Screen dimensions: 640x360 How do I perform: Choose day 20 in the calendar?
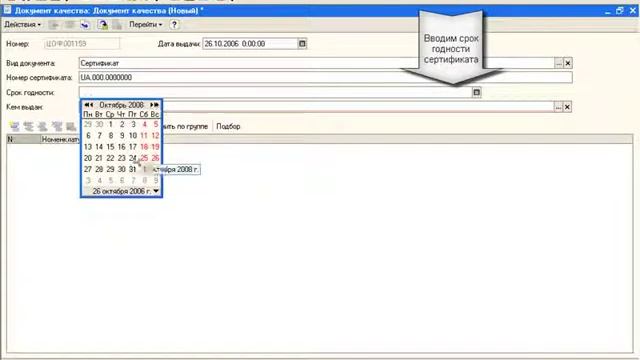pyautogui.click(x=88, y=158)
